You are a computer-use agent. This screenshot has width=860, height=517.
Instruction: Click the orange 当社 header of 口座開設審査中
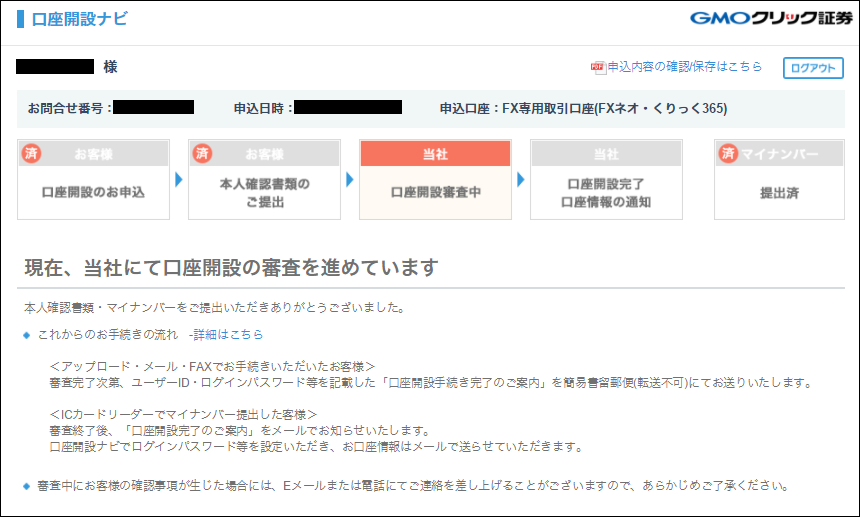point(435,154)
